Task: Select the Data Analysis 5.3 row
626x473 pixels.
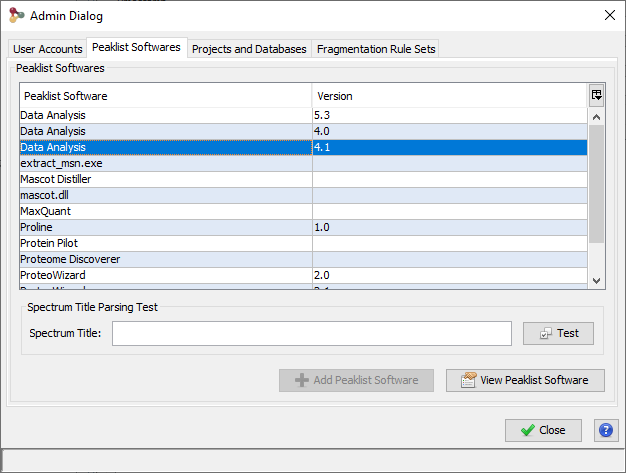Action: point(303,115)
